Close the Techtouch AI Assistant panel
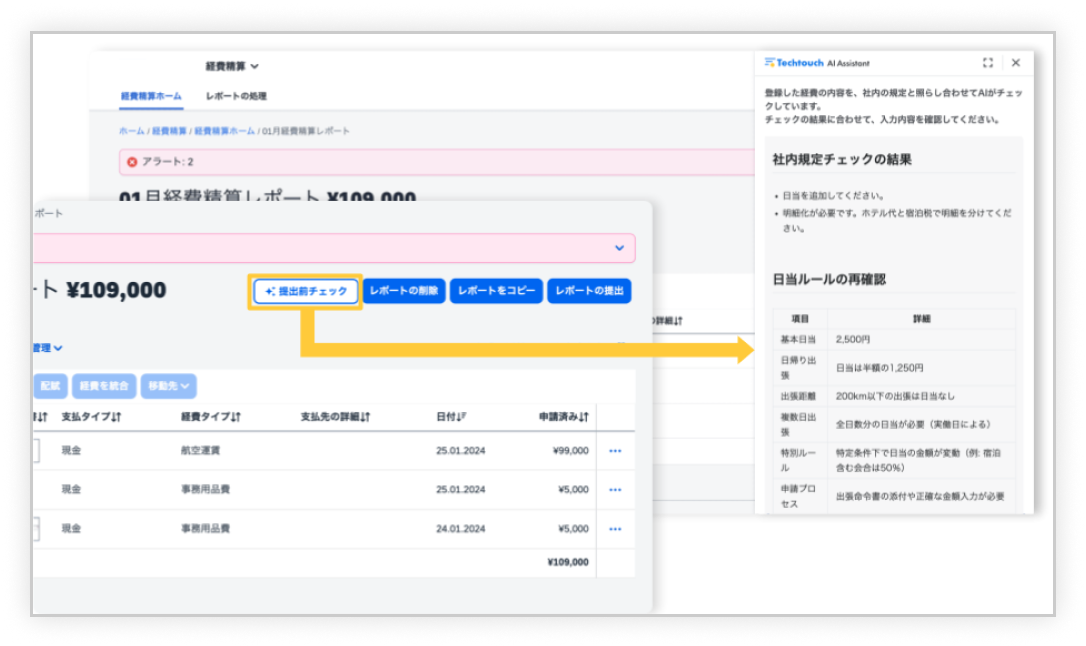Image resolution: width=1086 pixels, height=646 pixels. click(x=1016, y=62)
